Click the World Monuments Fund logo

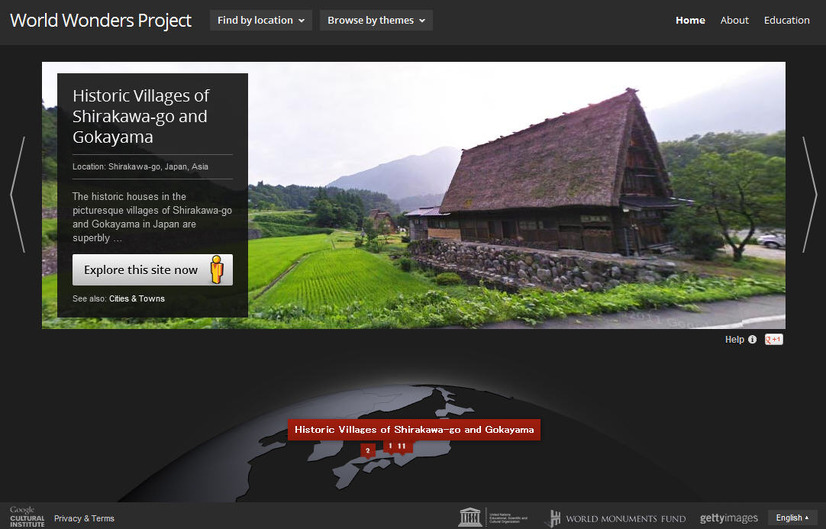pos(615,518)
